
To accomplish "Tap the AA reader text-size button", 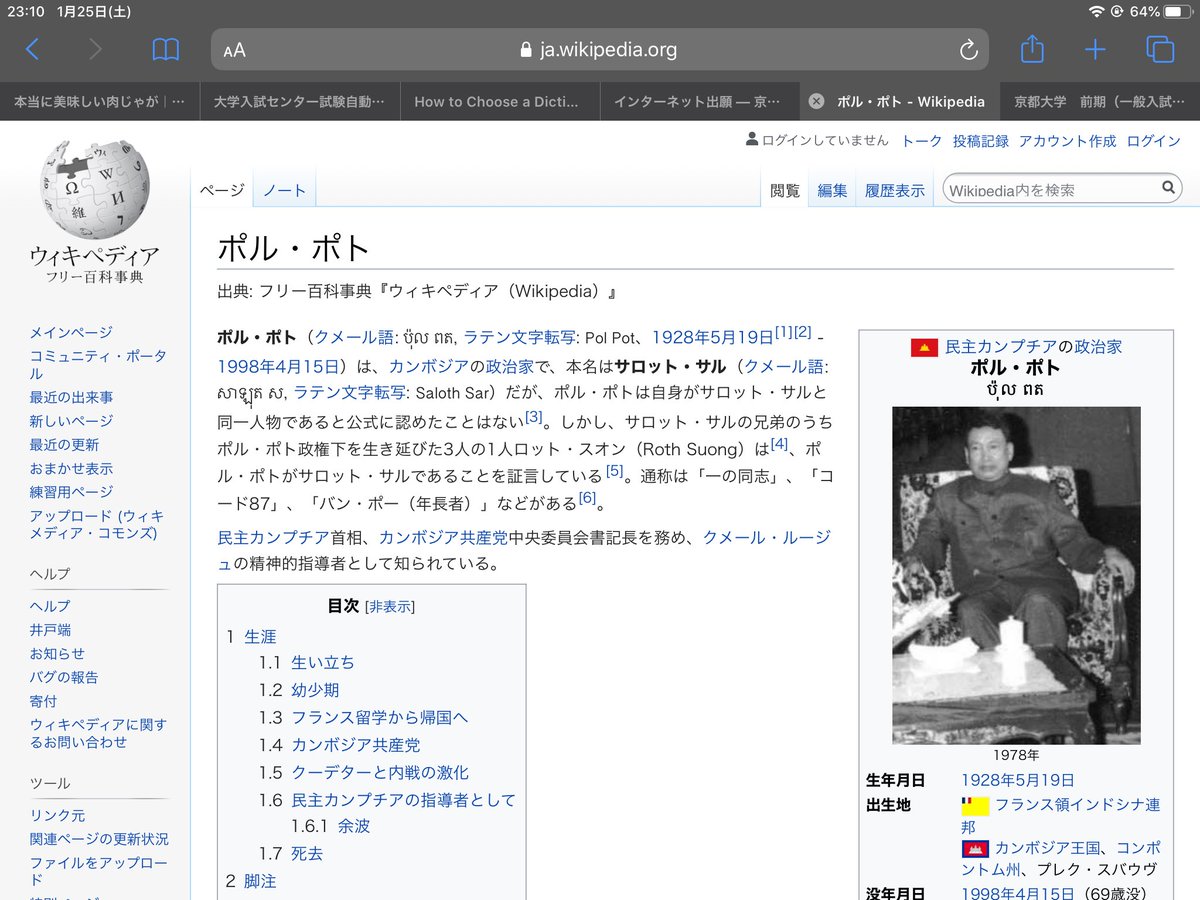I will tap(235, 50).
